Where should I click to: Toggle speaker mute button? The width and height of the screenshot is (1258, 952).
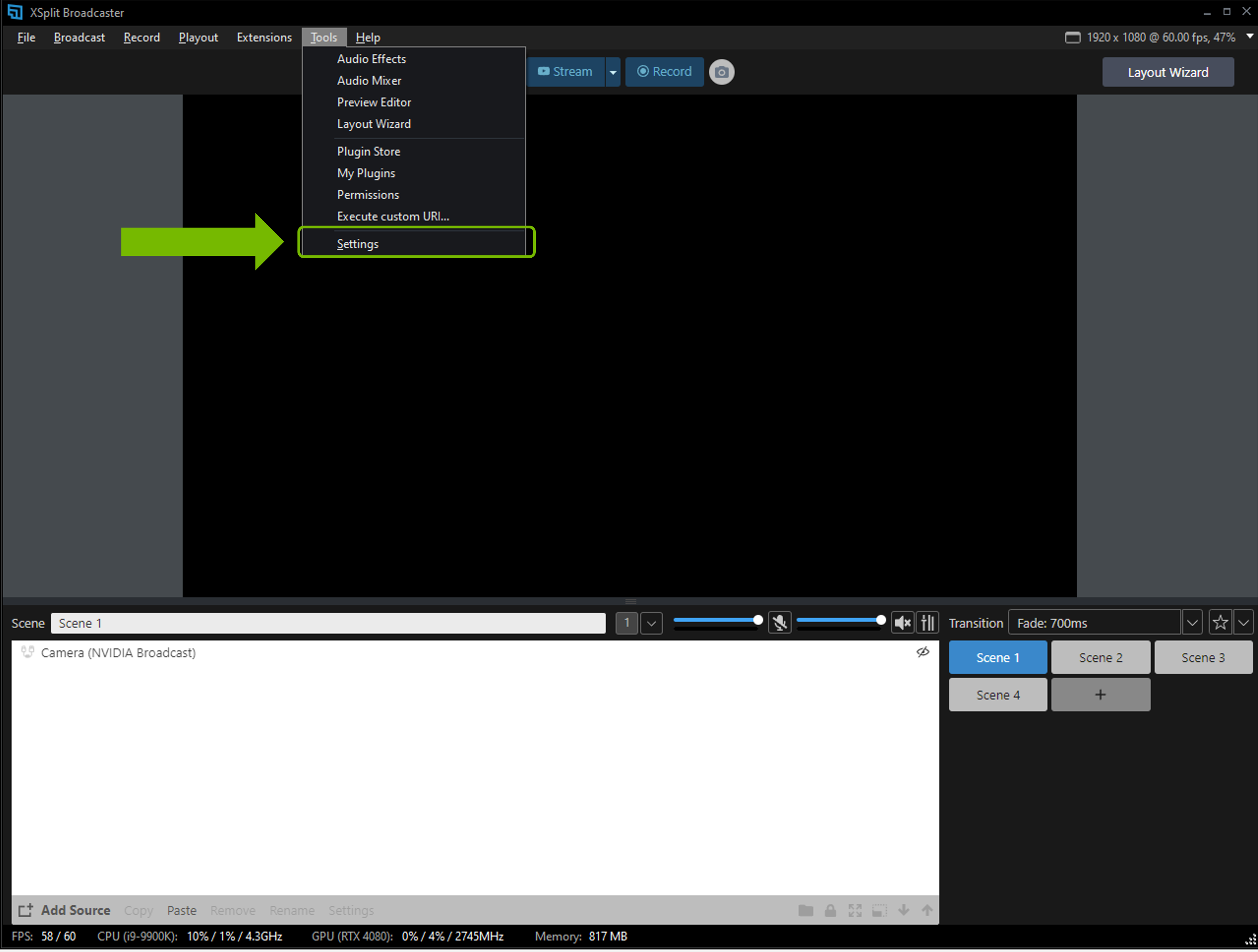903,623
